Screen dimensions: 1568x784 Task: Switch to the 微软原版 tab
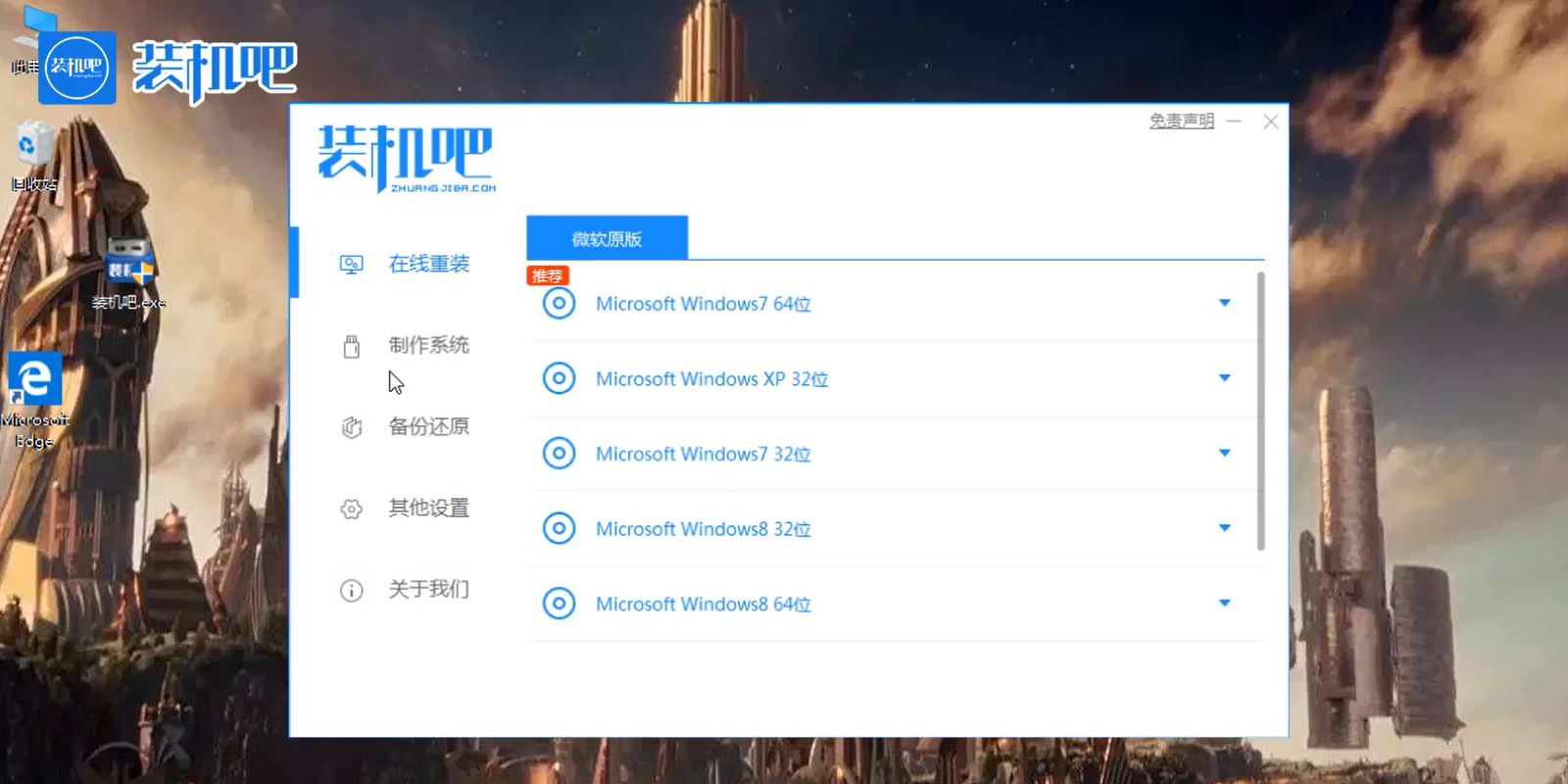click(x=607, y=238)
